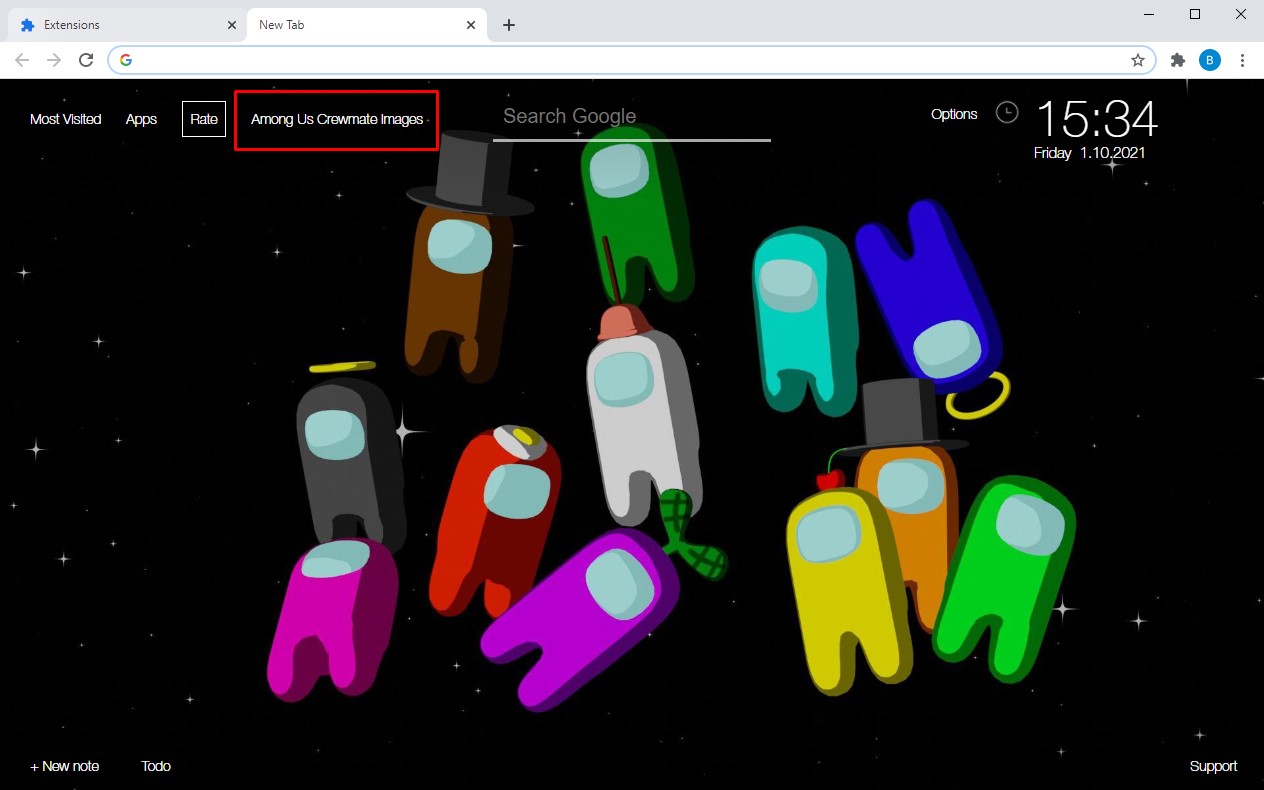Screen dimensions: 1264x790
Task: Focus the browser address bar
Action: pyautogui.click(x=631, y=60)
